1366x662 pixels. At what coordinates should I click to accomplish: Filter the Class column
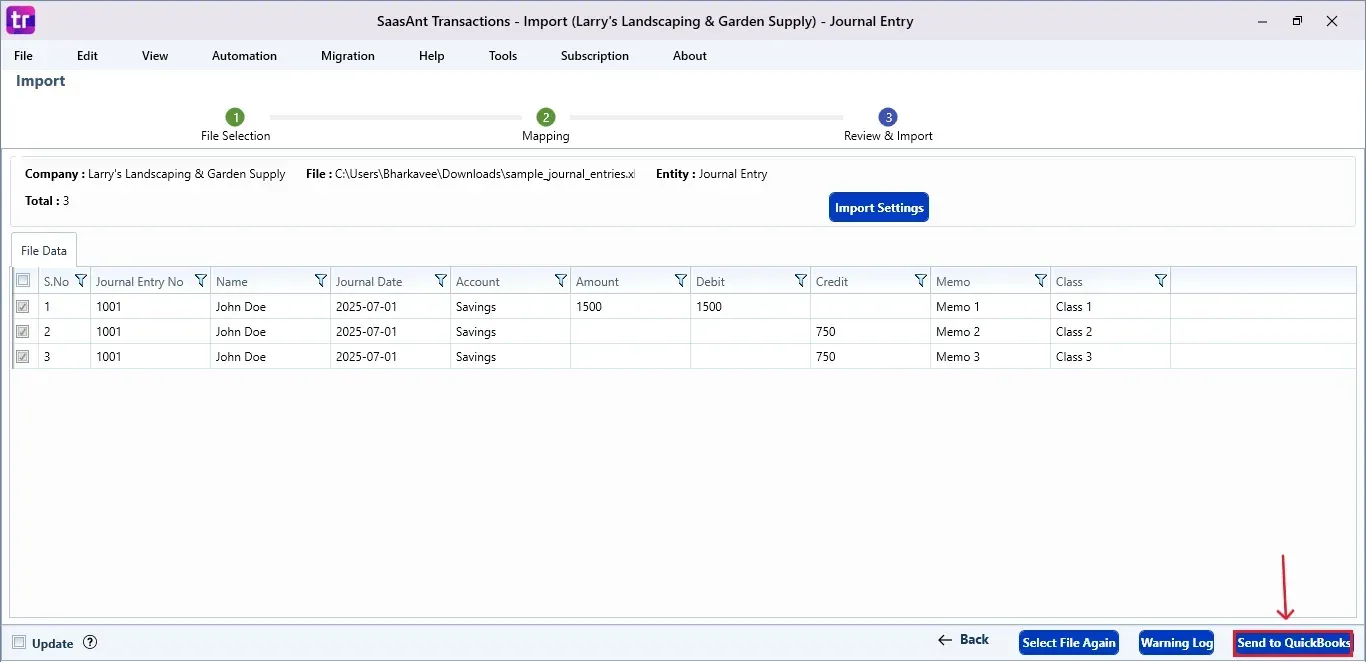pos(1161,281)
